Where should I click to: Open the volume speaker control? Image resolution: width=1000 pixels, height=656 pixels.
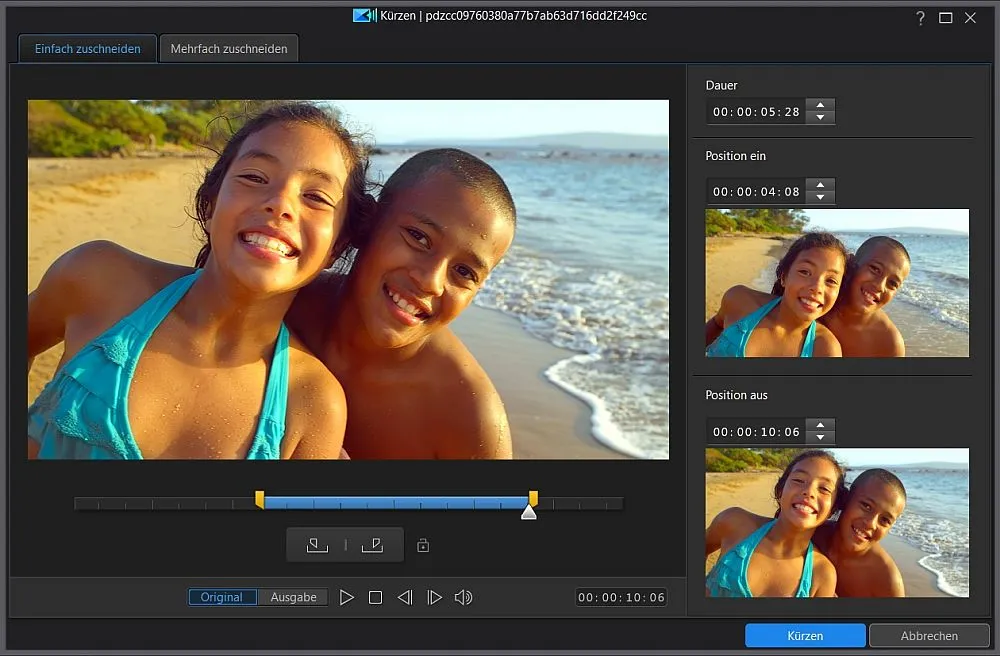[x=463, y=597]
